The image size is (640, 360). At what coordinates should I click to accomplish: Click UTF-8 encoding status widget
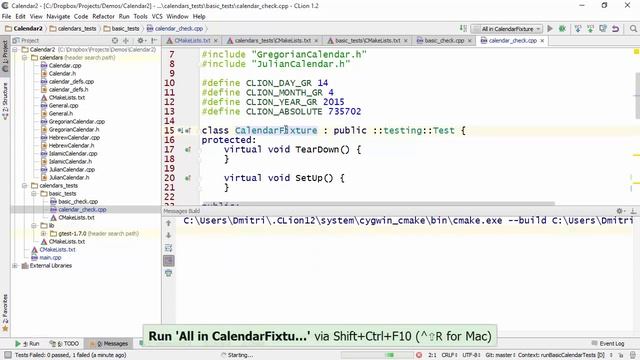point(471,355)
